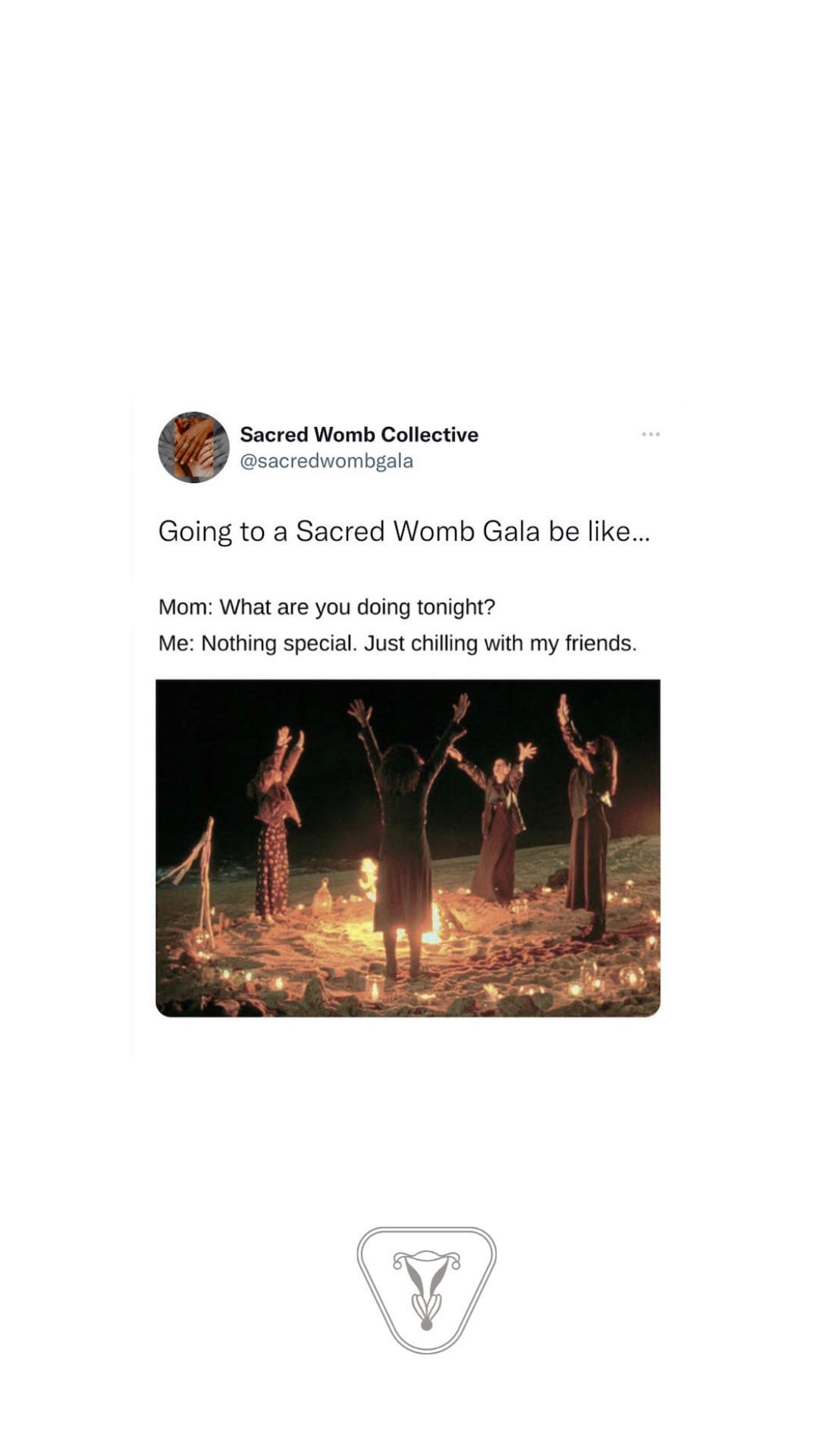Viewport: 819px width, 1456px height.
Task: Click the "Mom: What are you doing tonight?" line
Action: [x=326, y=607]
